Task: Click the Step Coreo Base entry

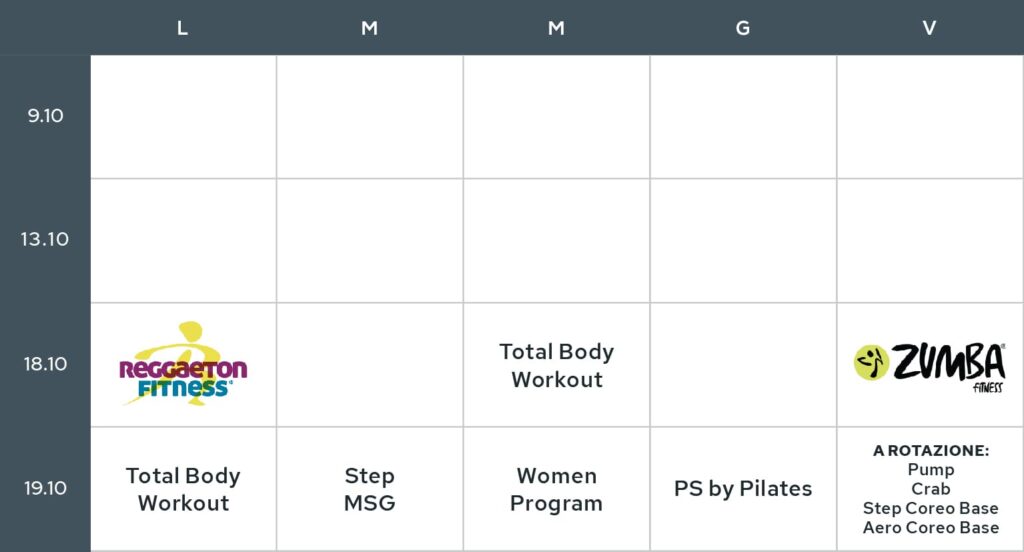Action: pyautogui.click(x=931, y=508)
